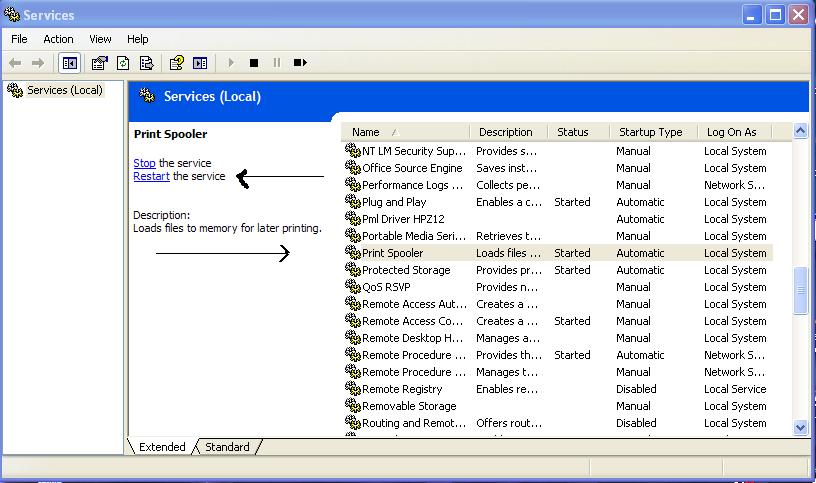
Task: Click the Stop the service link
Action: [144, 163]
